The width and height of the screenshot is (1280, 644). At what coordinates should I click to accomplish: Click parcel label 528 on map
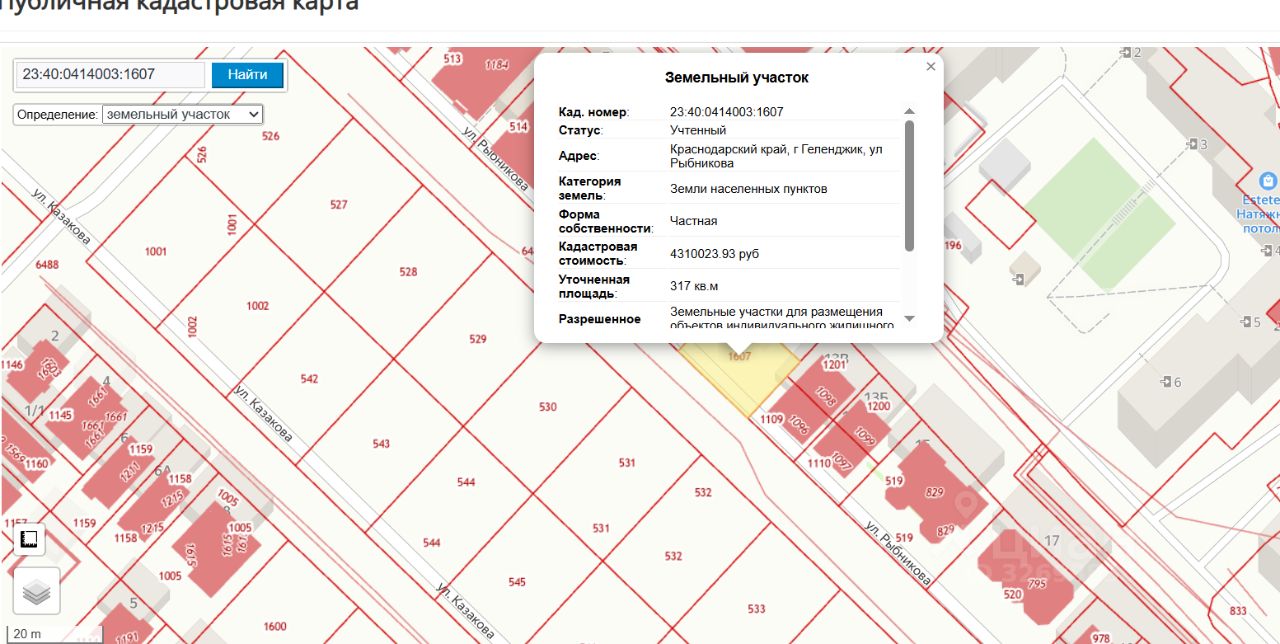pos(408,272)
